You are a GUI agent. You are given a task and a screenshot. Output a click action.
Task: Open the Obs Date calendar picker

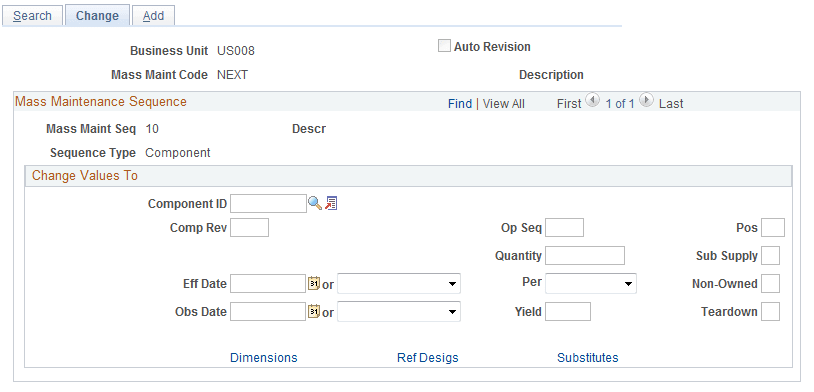pos(314,312)
